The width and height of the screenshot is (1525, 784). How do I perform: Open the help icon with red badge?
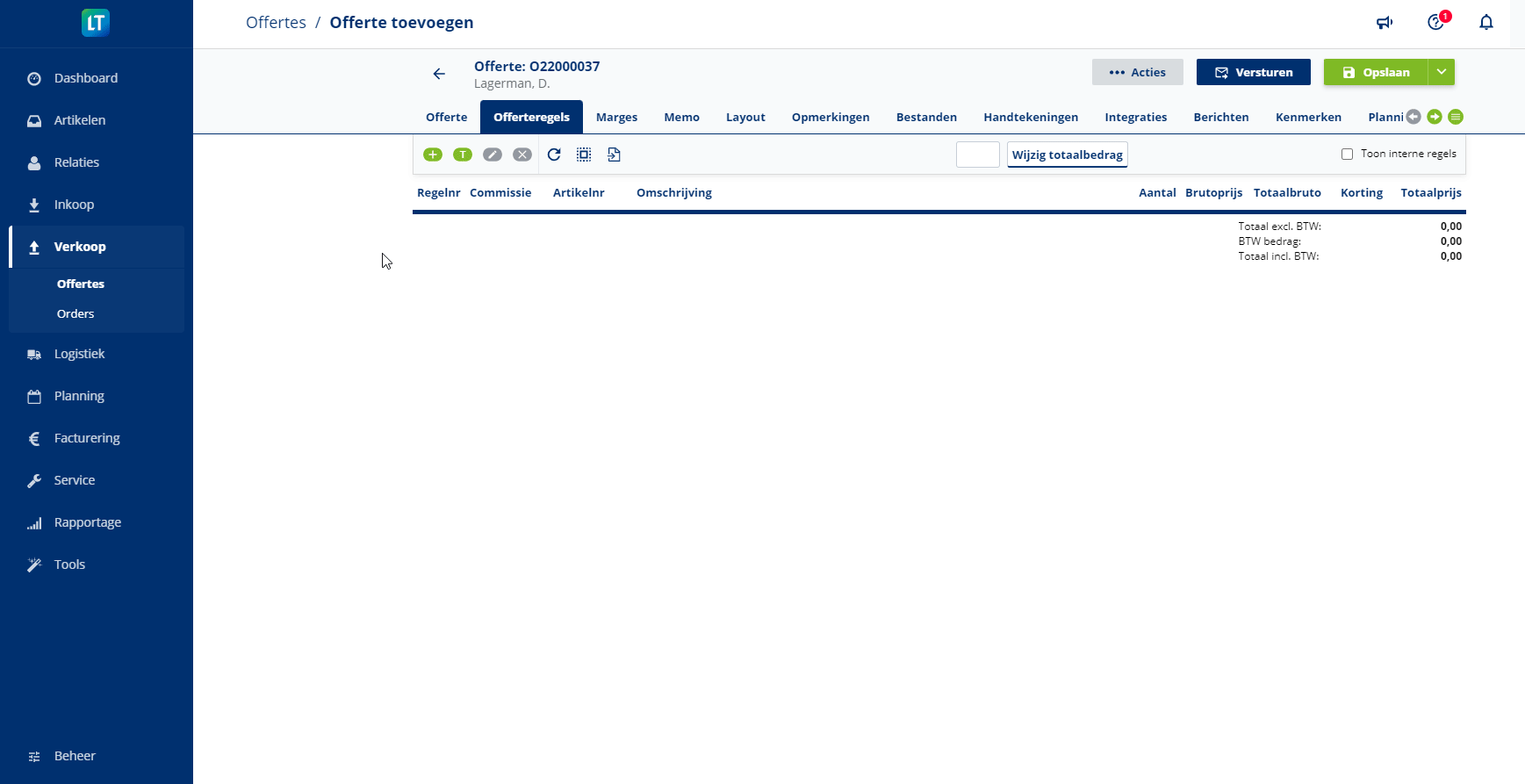pyautogui.click(x=1436, y=23)
